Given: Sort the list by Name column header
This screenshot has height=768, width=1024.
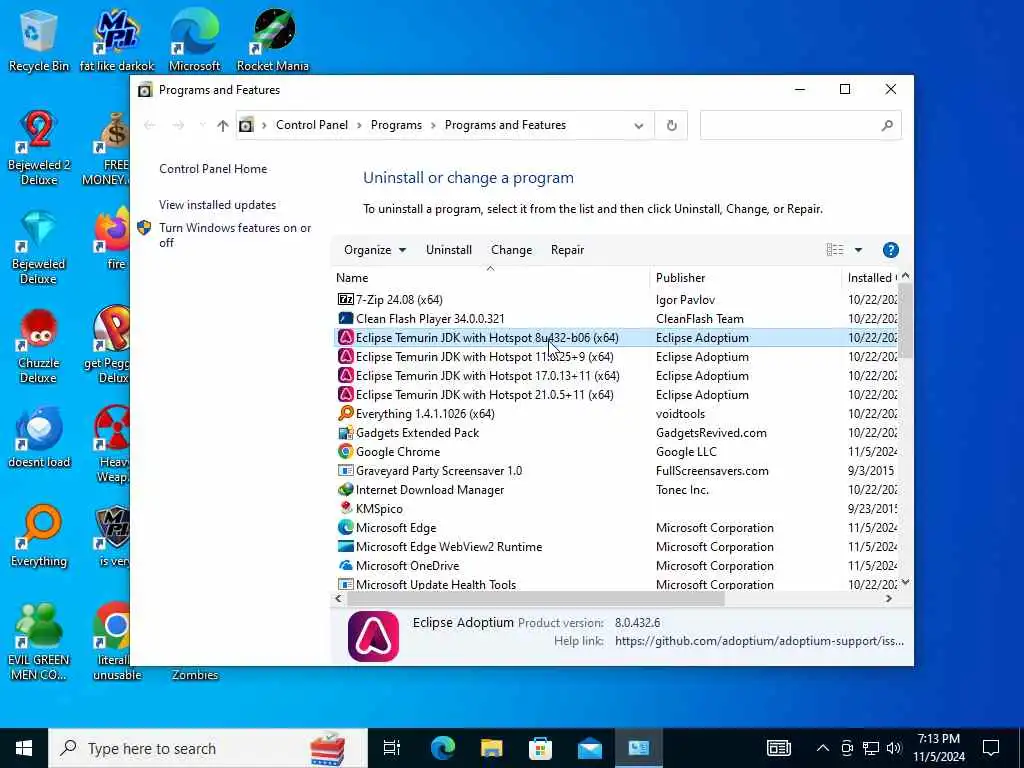Looking at the screenshot, I should click(491, 278).
